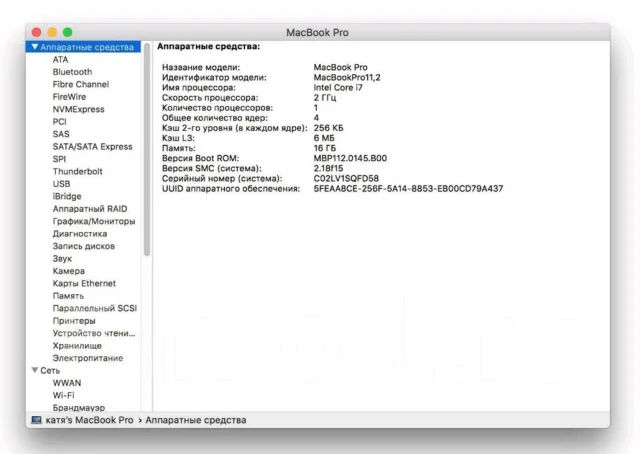Select Брандмауэр in the sidebar
Screen dimensions: 640x454
pyautogui.click(x=79, y=407)
